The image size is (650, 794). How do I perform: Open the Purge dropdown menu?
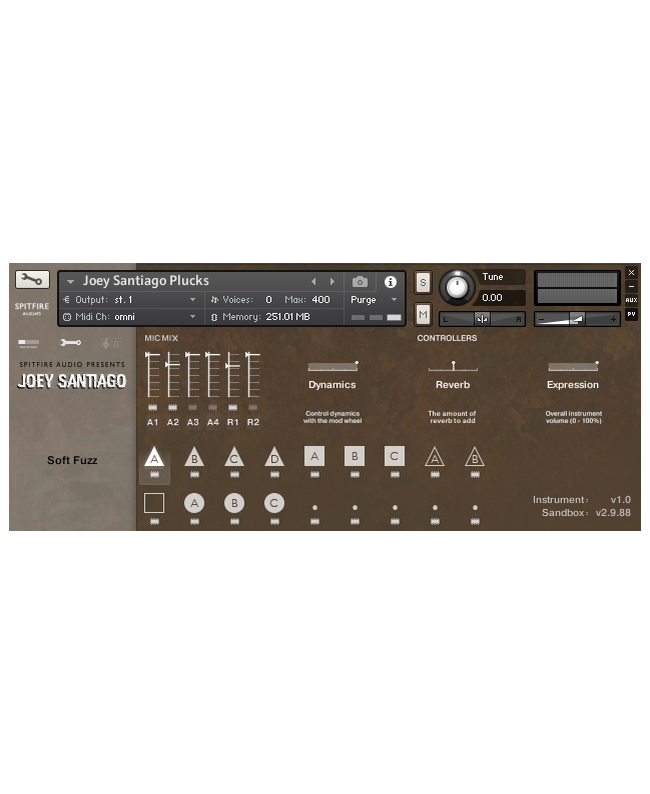[374, 300]
